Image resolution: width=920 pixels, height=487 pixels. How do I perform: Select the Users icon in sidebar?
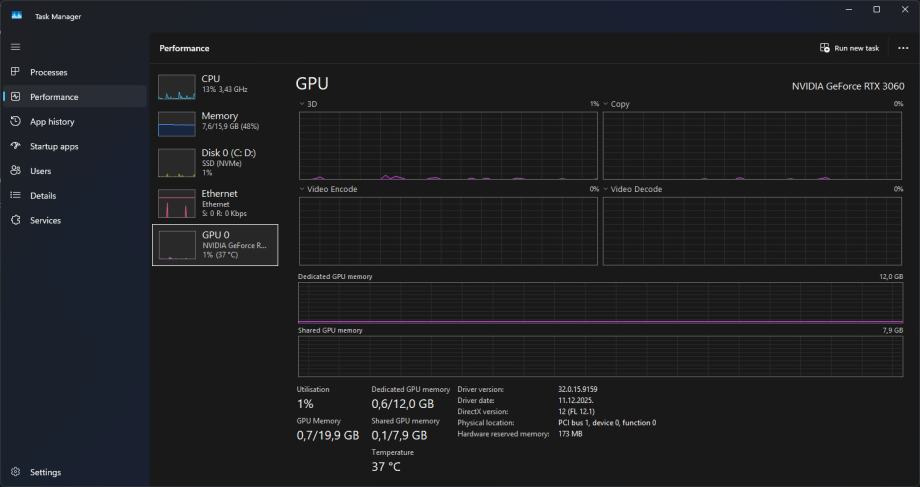tap(15, 171)
